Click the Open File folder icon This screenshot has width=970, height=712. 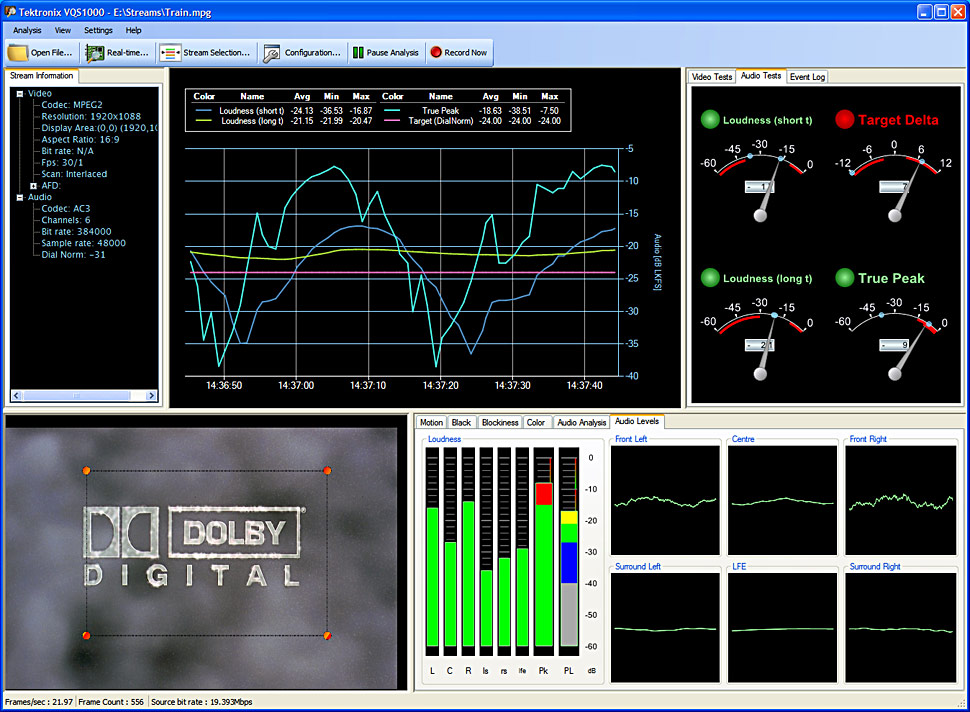(18, 52)
